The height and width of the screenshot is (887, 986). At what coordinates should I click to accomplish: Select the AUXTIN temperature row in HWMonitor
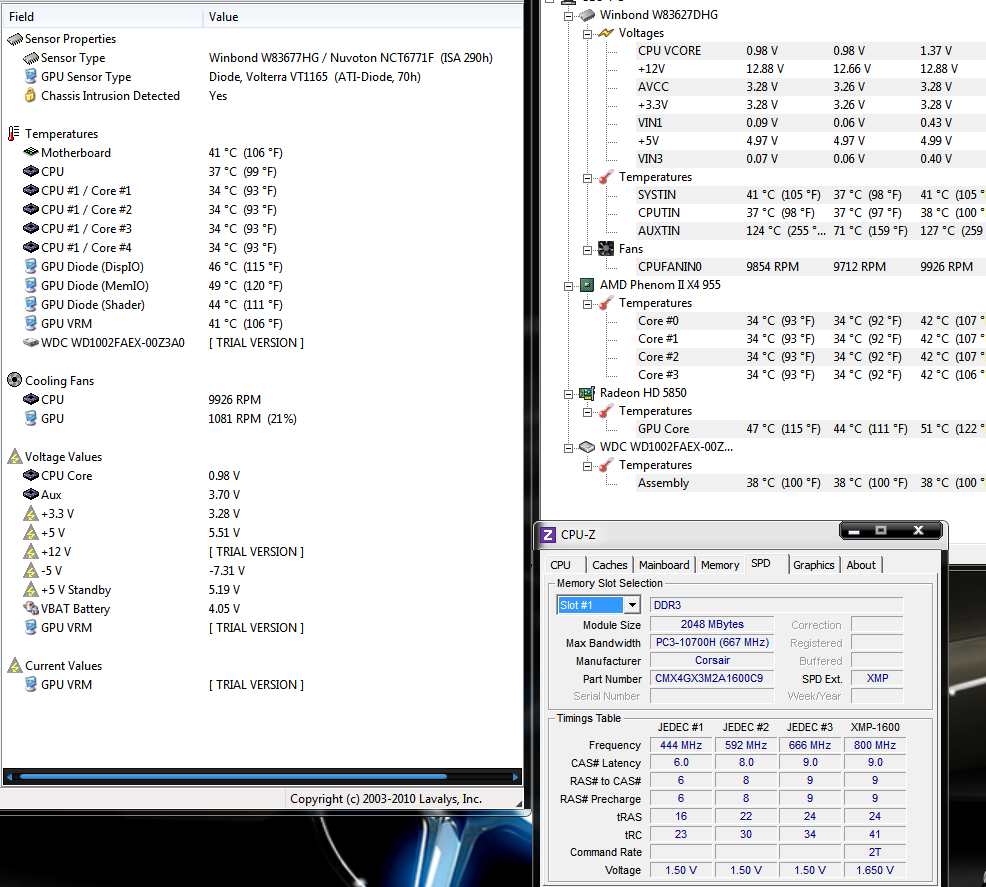[x=810, y=231]
